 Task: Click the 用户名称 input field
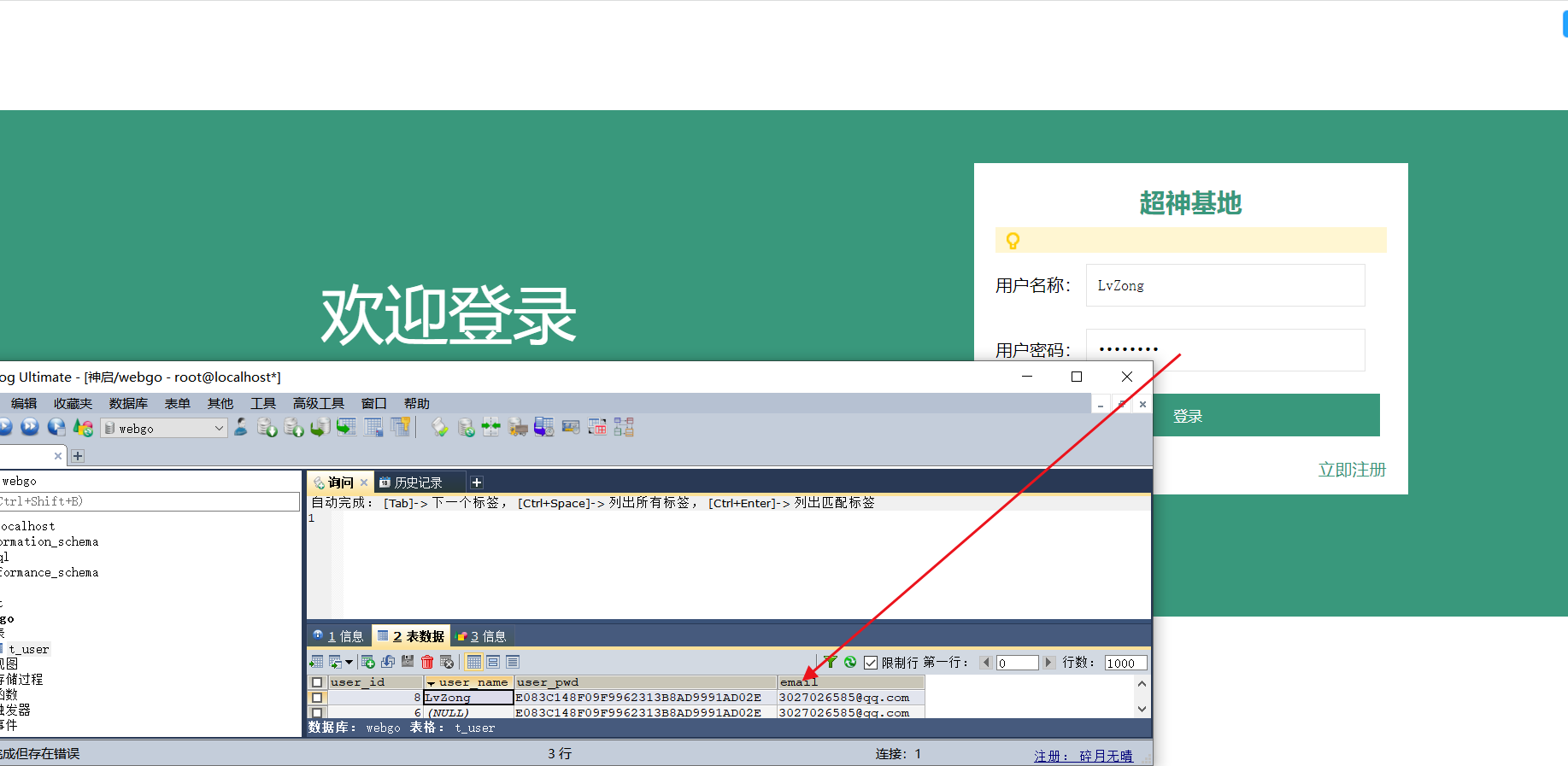tap(1225, 285)
